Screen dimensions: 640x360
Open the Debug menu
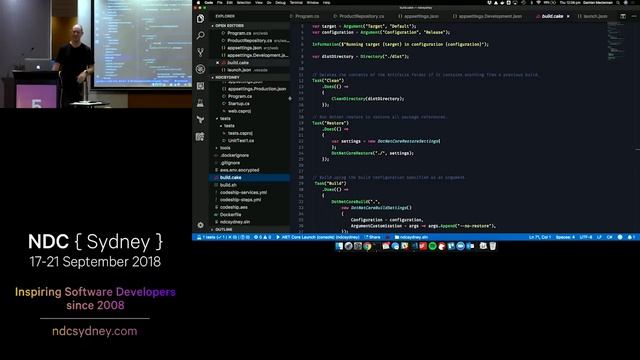point(280,2)
